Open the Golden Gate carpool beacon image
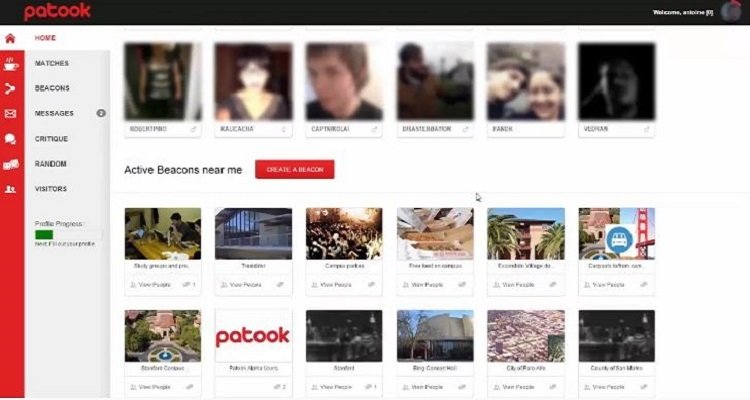 click(x=617, y=233)
